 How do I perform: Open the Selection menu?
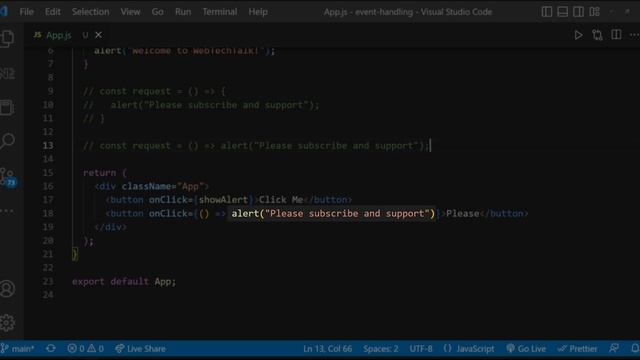pos(91,12)
